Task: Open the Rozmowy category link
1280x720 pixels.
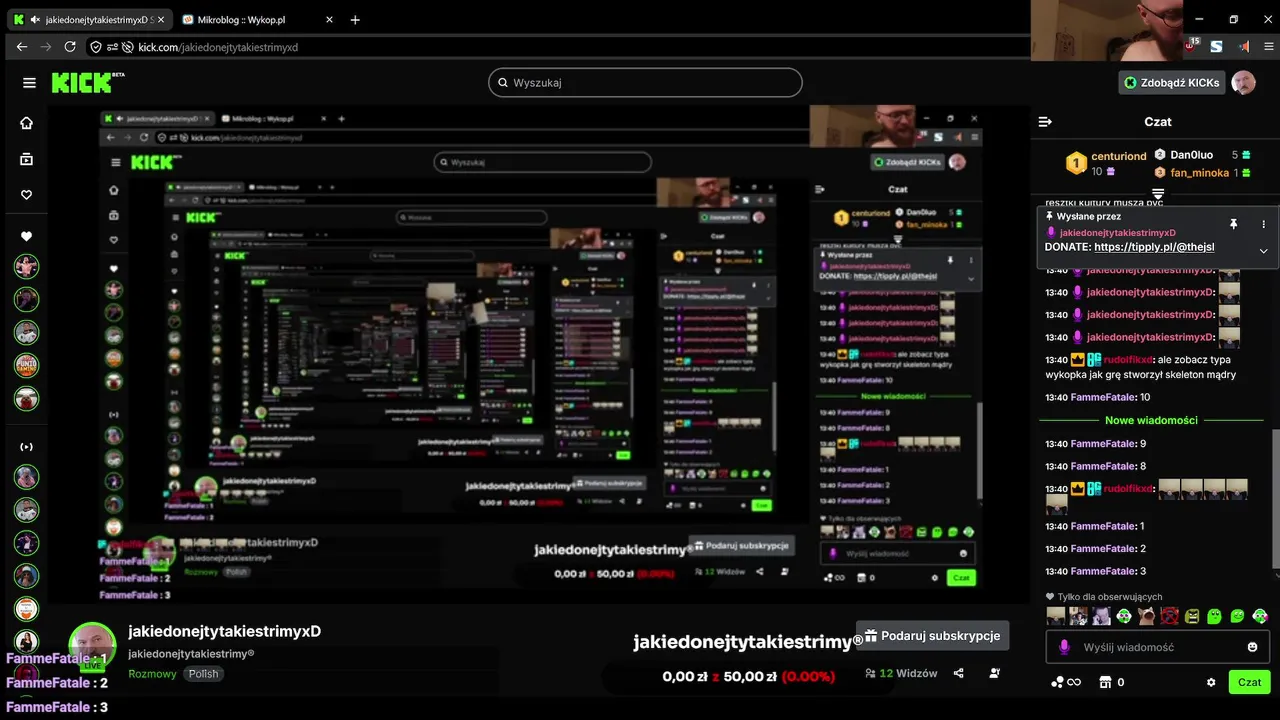Action: 152,674
